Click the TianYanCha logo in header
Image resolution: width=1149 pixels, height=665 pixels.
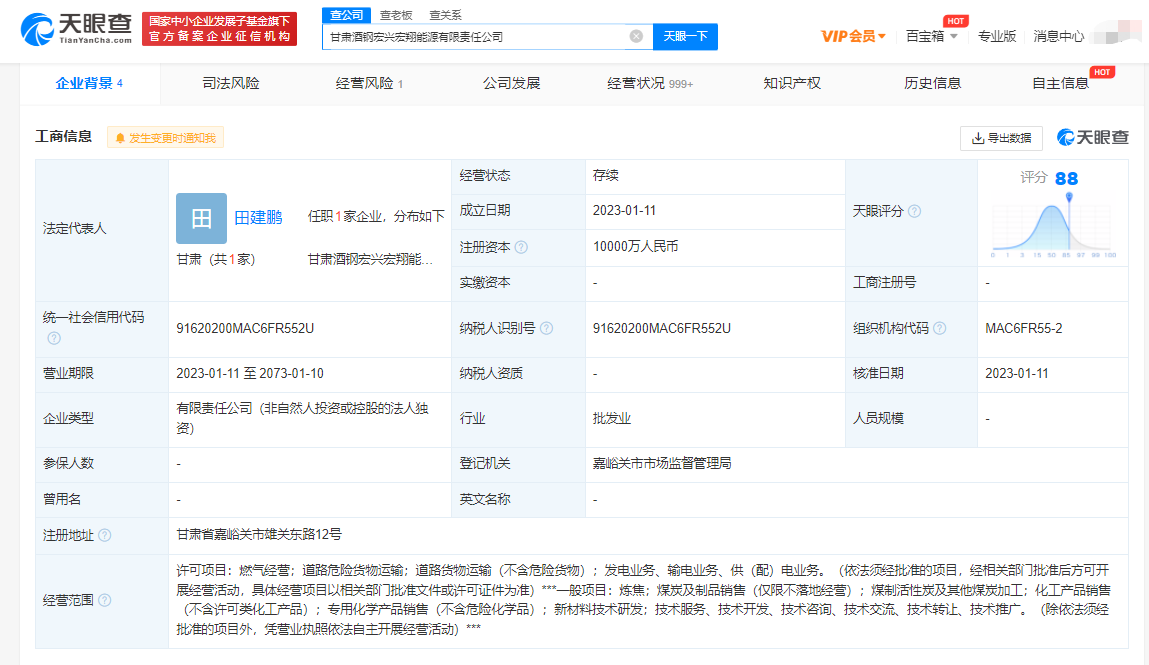(76, 29)
